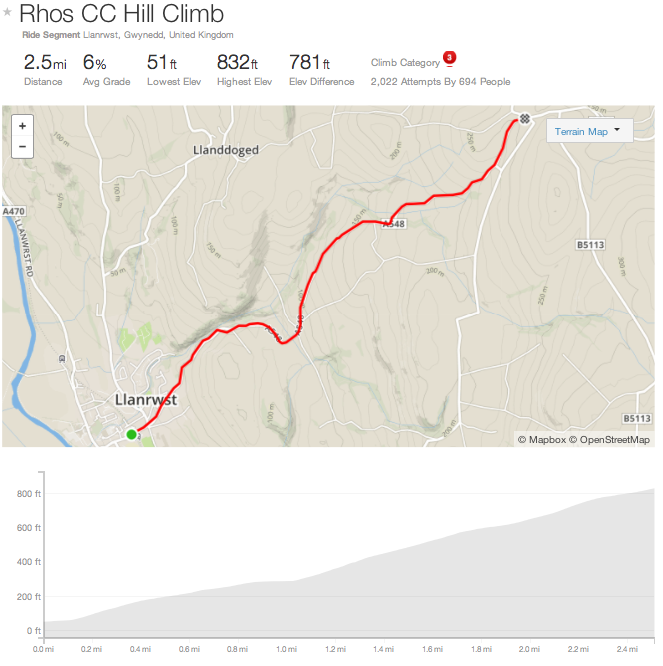Click the Llanddoged village label on map

point(225,150)
